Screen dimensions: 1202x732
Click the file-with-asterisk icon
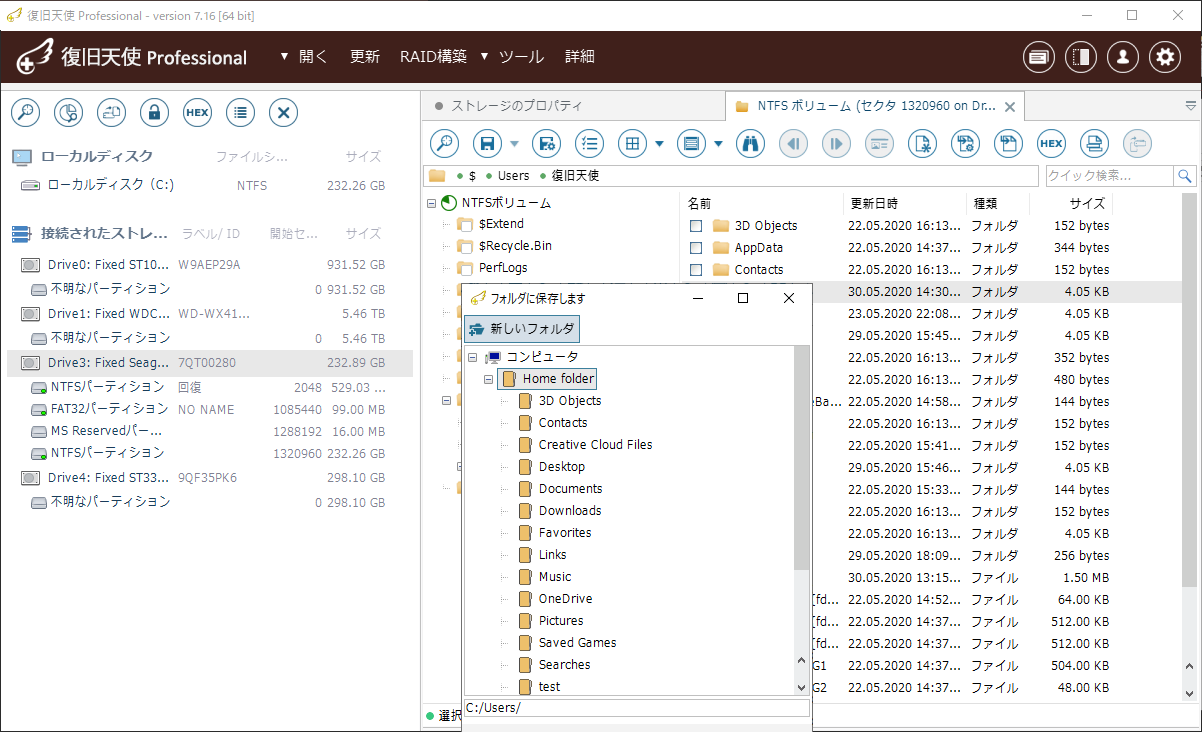tap(922, 144)
